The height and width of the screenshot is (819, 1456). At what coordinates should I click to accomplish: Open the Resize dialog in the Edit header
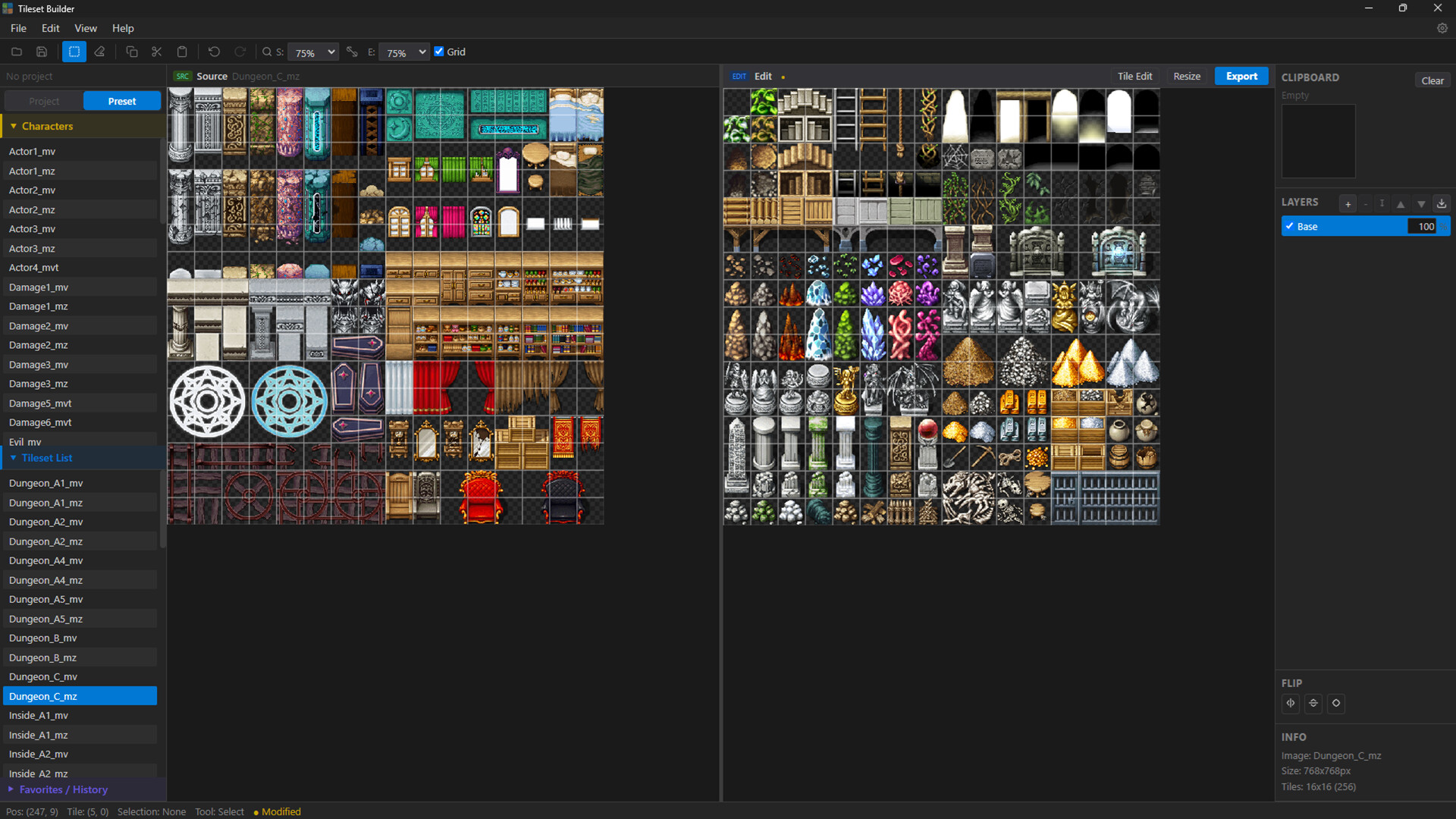1187,76
